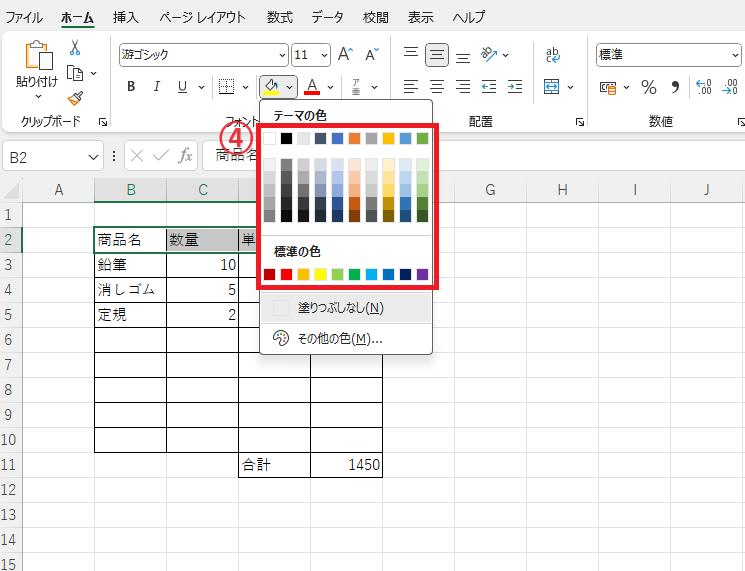
Task: Pick the bright red standard color swatch
Action: tap(287, 274)
